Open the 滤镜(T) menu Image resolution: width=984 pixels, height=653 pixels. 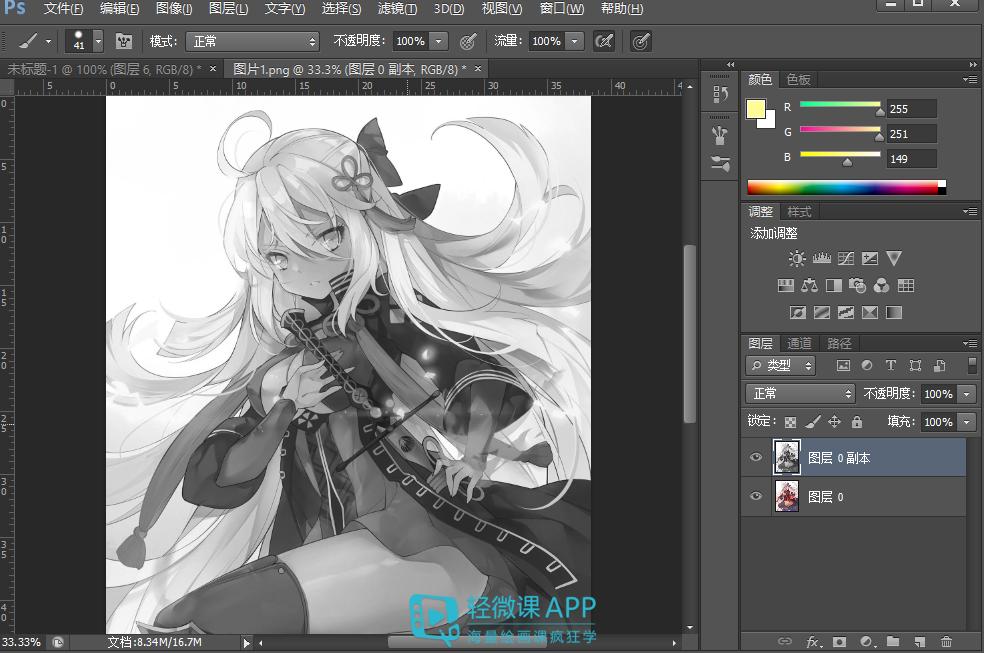398,9
